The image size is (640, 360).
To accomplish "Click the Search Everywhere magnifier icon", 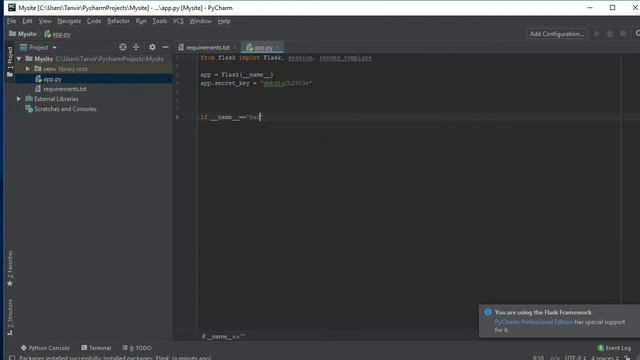I will (x=637, y=34).
